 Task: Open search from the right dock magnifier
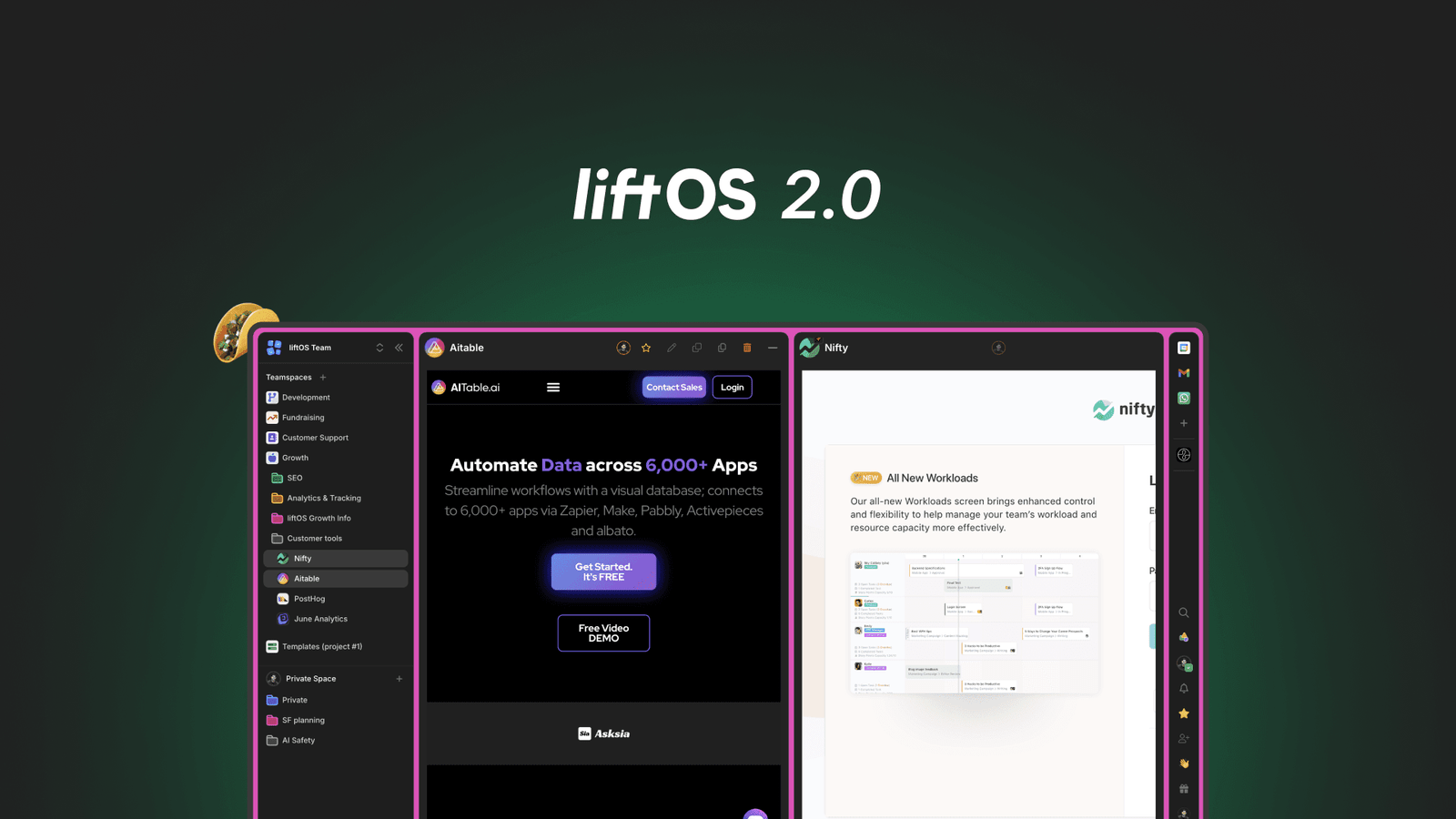tap(1184, 612)
